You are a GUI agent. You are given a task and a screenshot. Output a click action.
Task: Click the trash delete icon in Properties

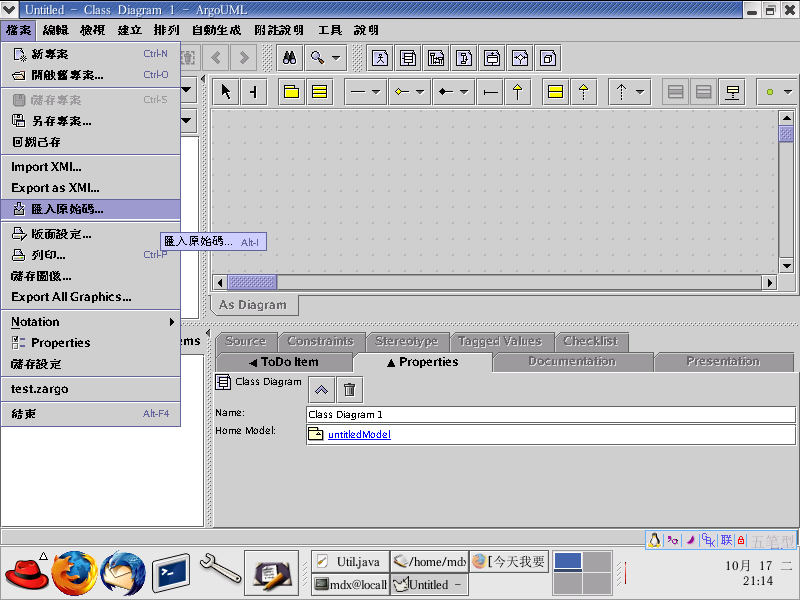pyautogui.click(x=349, y=390)
